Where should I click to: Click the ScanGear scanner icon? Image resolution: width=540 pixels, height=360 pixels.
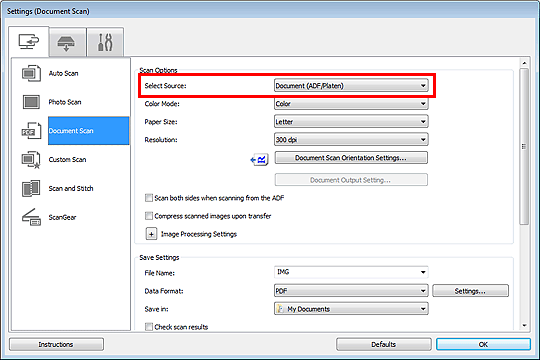(x=31, y=217)
